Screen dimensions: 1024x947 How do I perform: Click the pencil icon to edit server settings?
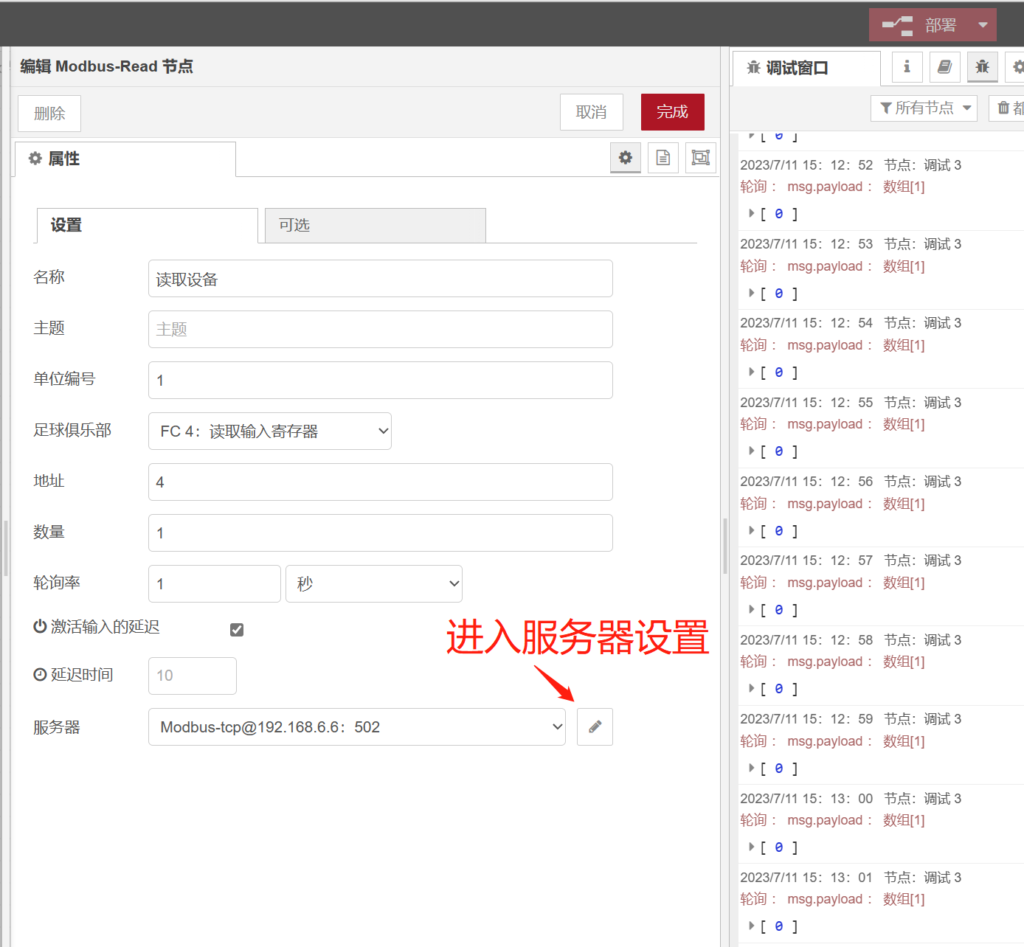coord(595,727)
